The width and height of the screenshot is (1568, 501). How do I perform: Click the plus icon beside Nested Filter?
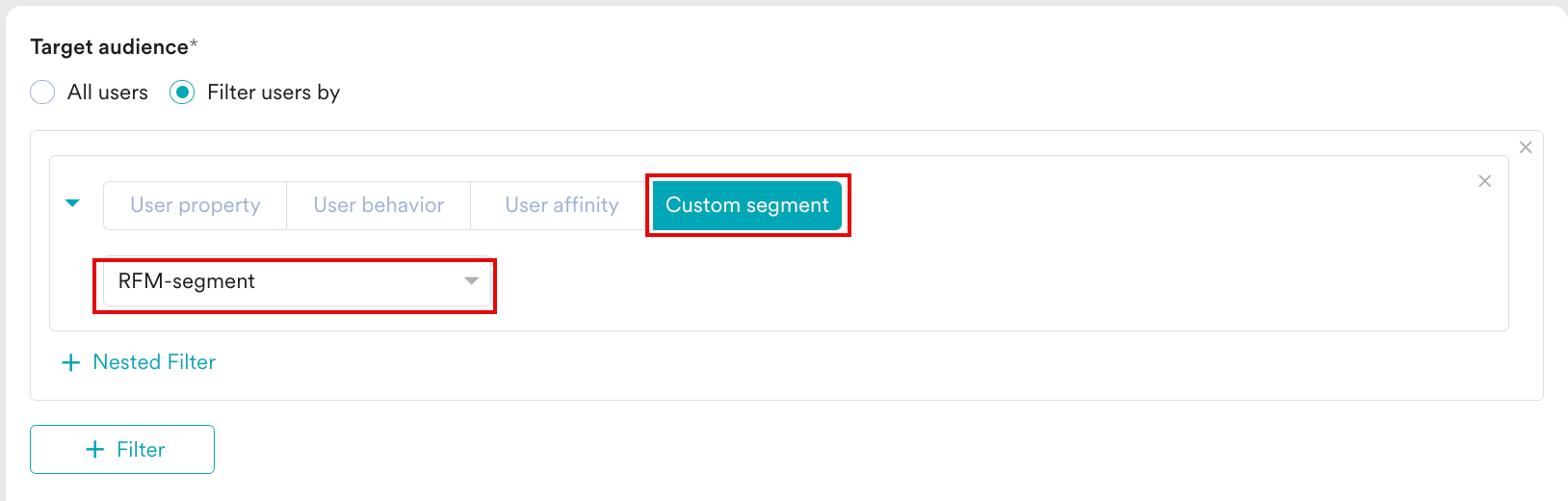[x=70, y=362]
